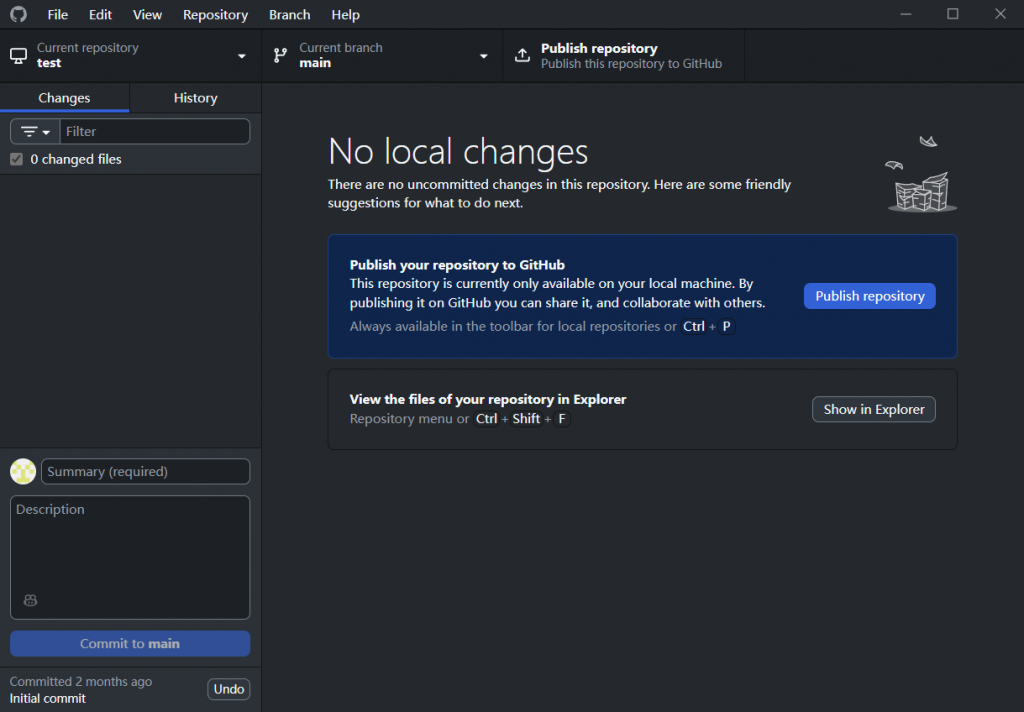Click the No local changes heading
The width and height of the screenshot is (1024, 712).
tap(458, 152)
